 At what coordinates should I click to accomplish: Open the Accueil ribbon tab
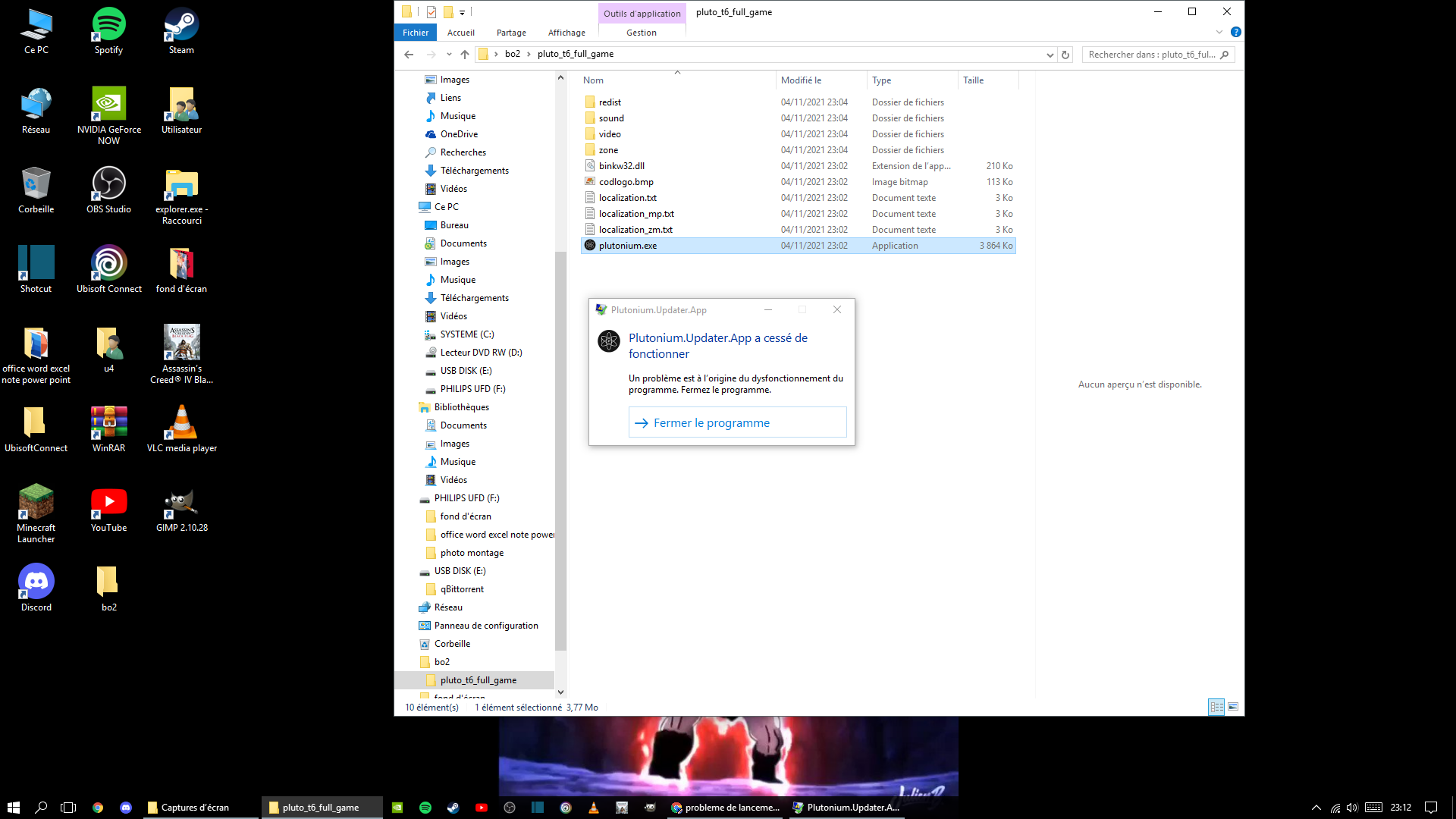(461, 33)
